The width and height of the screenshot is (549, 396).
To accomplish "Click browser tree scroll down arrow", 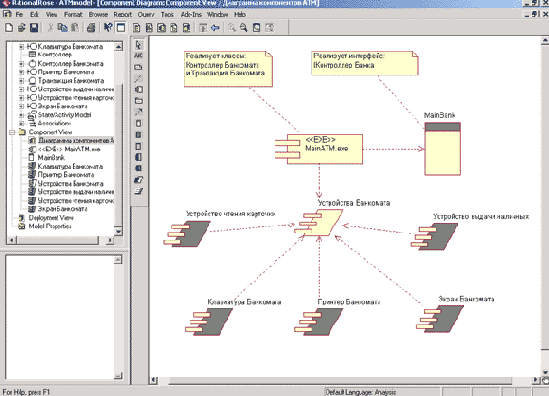I will pos(118,231).
